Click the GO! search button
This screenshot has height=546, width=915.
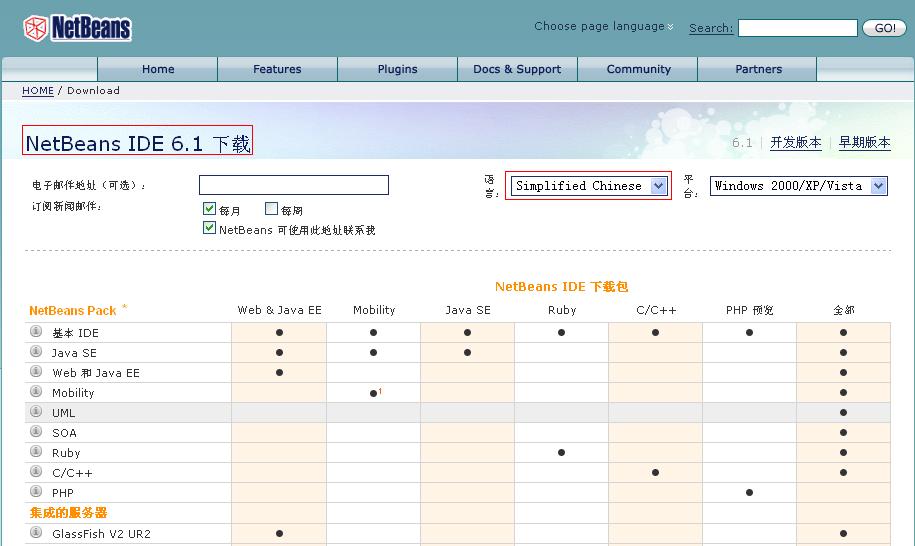(885, 28)
